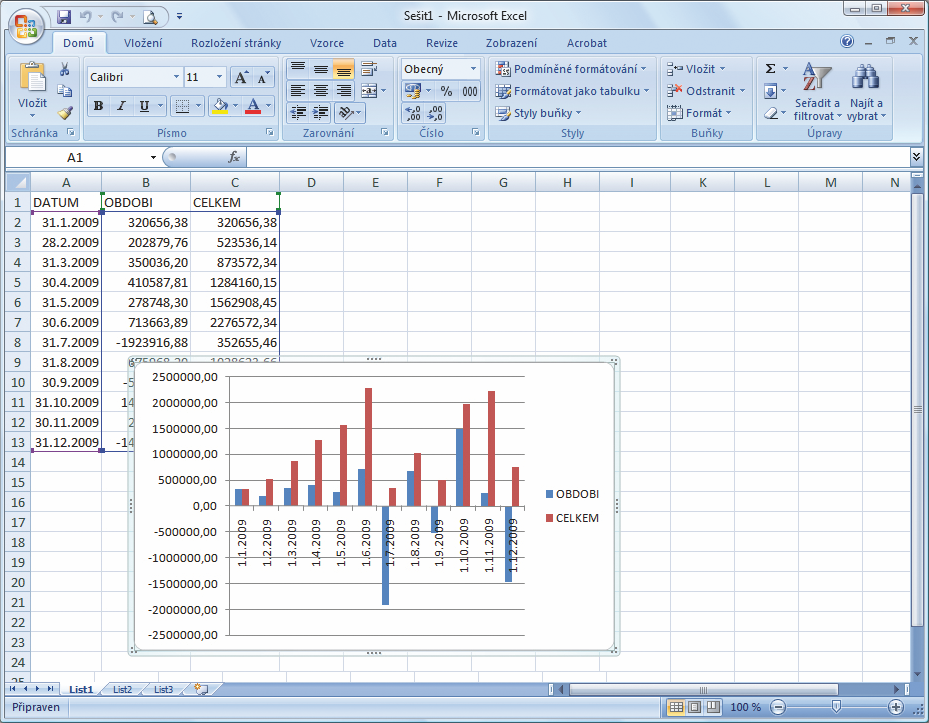Open the Help question mark

coord(847,41)
